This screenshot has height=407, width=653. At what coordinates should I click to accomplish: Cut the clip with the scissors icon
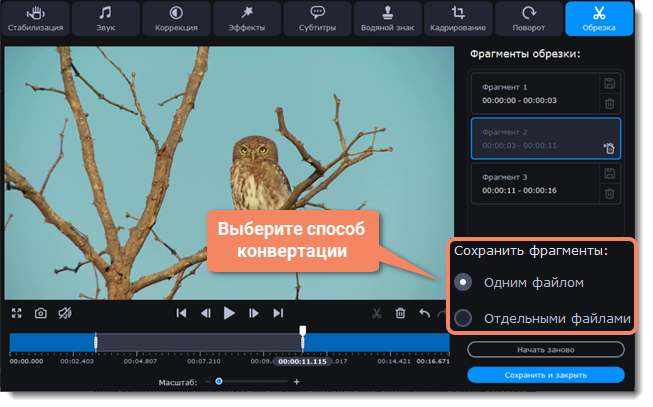377,313
